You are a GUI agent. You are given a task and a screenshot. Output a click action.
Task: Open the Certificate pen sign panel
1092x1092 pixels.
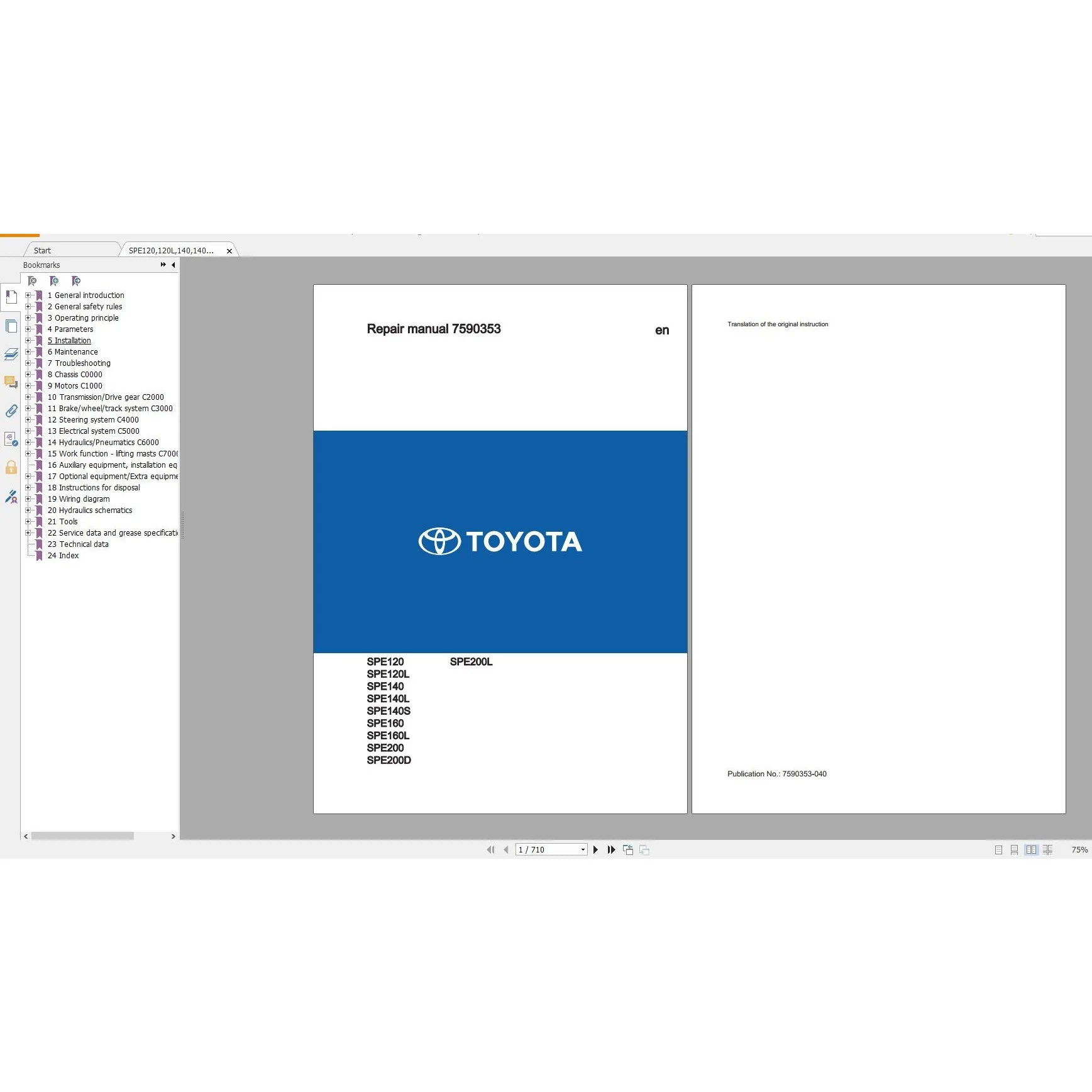coord(11,497)
